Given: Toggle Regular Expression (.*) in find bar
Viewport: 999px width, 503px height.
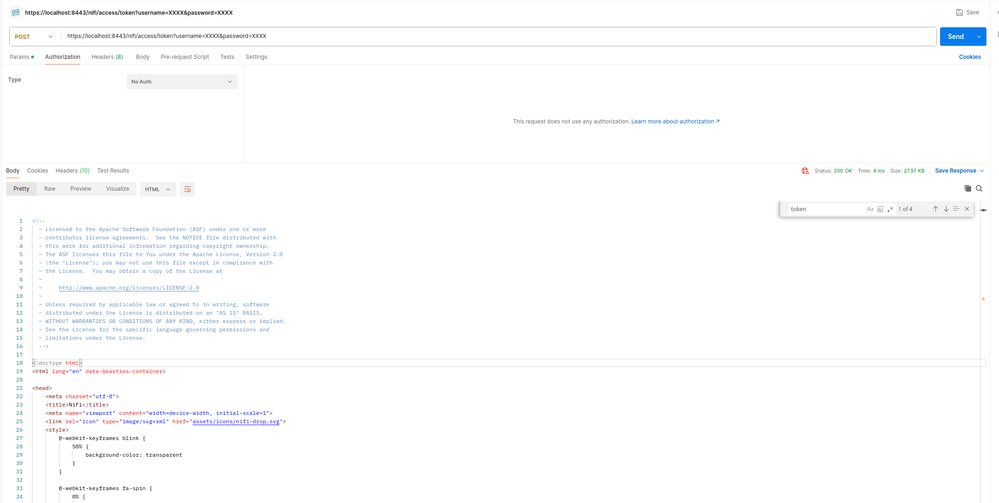Looking at the screenshot, I should (890, 209).
